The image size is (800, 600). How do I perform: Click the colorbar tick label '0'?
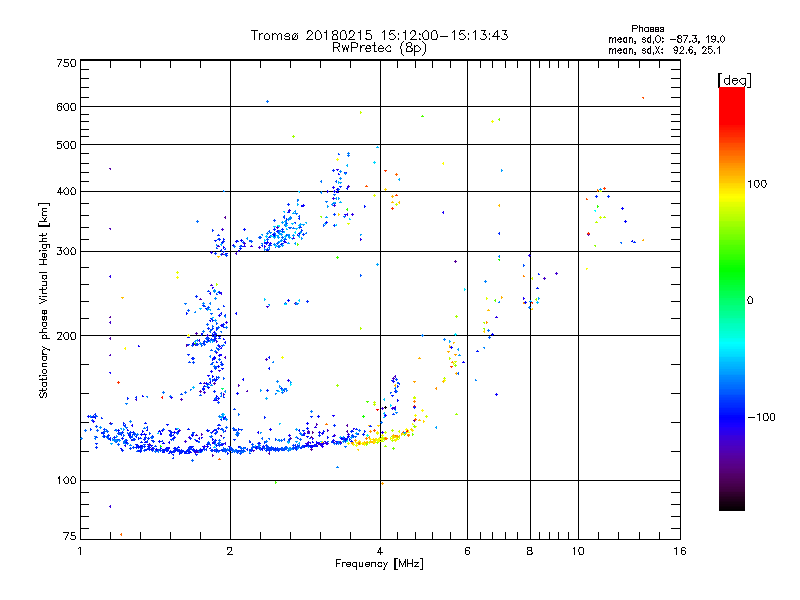point(750,300)
